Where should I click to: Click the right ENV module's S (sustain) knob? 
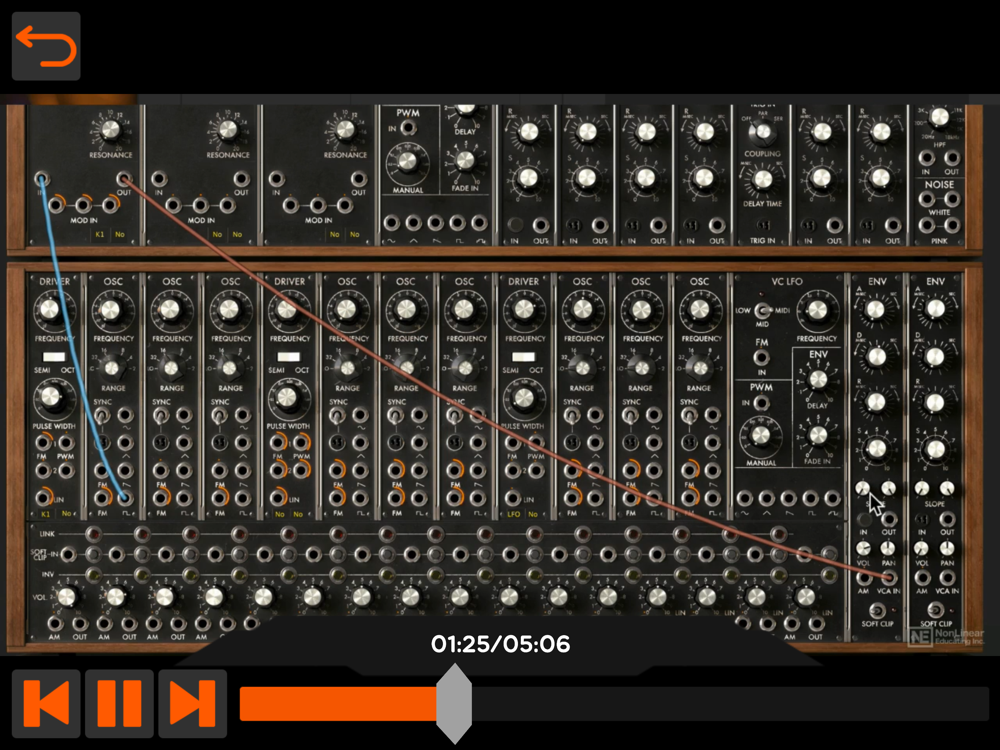click(x=934, y=449)
